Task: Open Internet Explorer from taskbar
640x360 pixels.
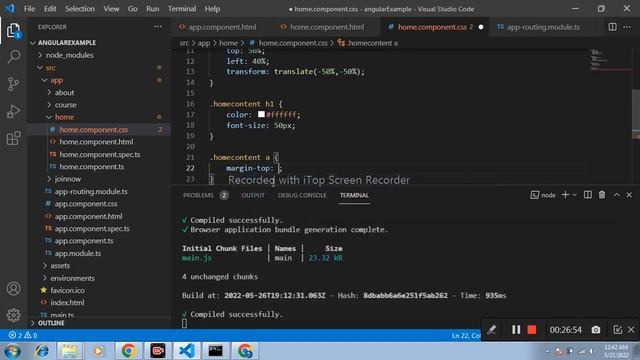Action: (x=41, y=351)
